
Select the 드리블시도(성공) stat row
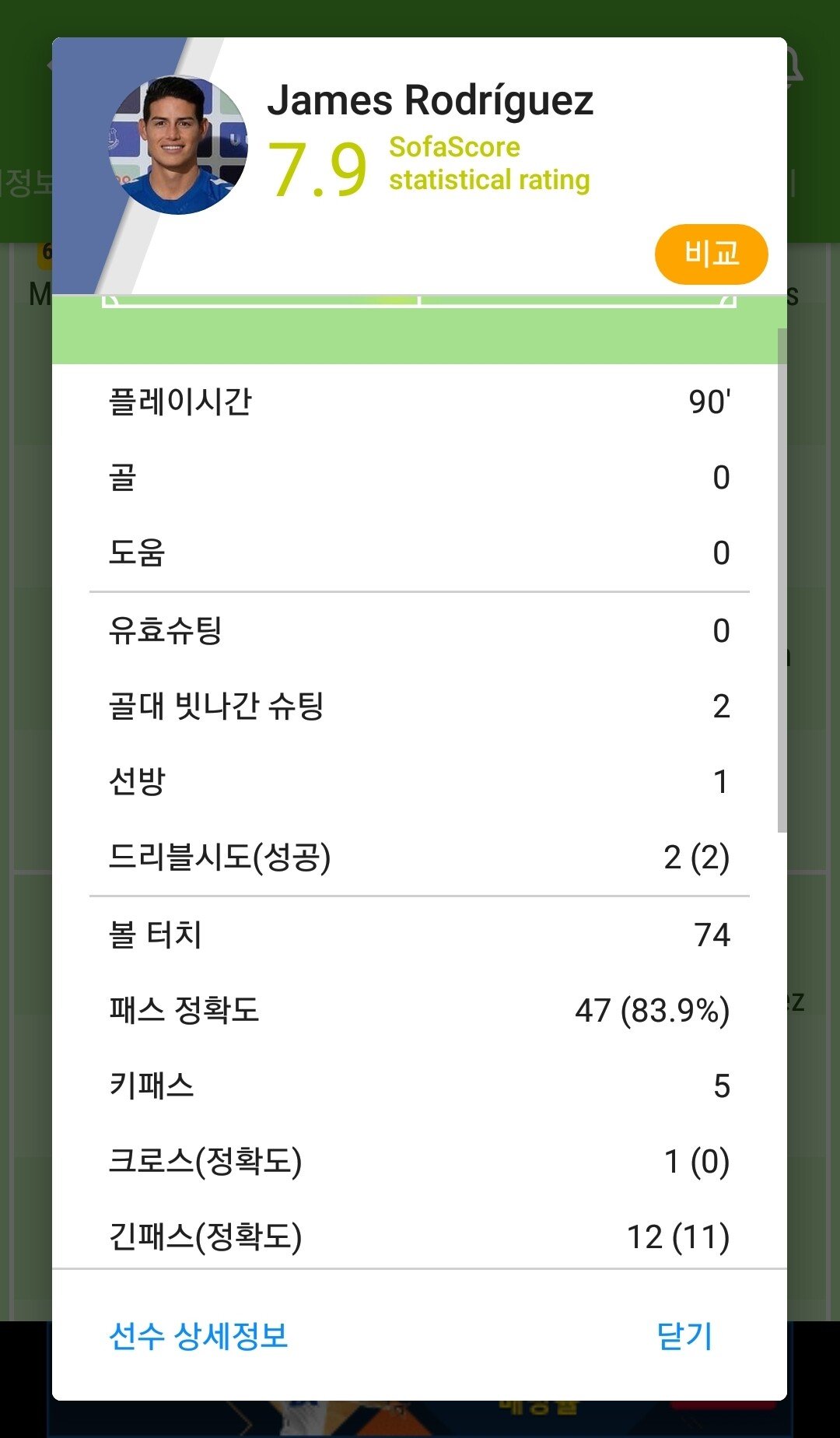pyautogui.click(x=419, y=857)
